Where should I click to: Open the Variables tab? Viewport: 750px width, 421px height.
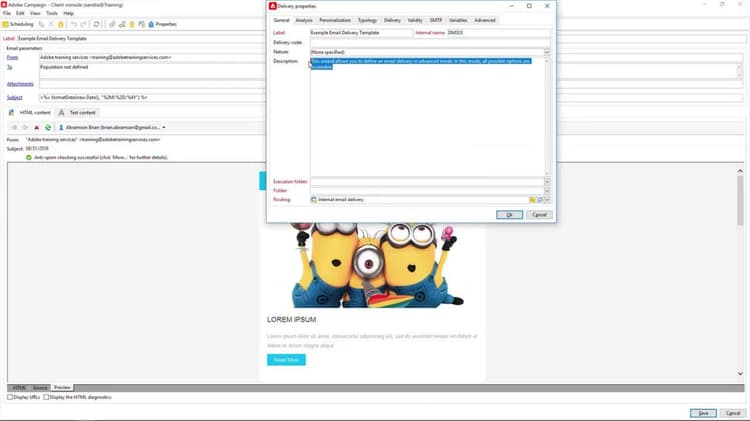pyautogui.click(x=458, y=20)
